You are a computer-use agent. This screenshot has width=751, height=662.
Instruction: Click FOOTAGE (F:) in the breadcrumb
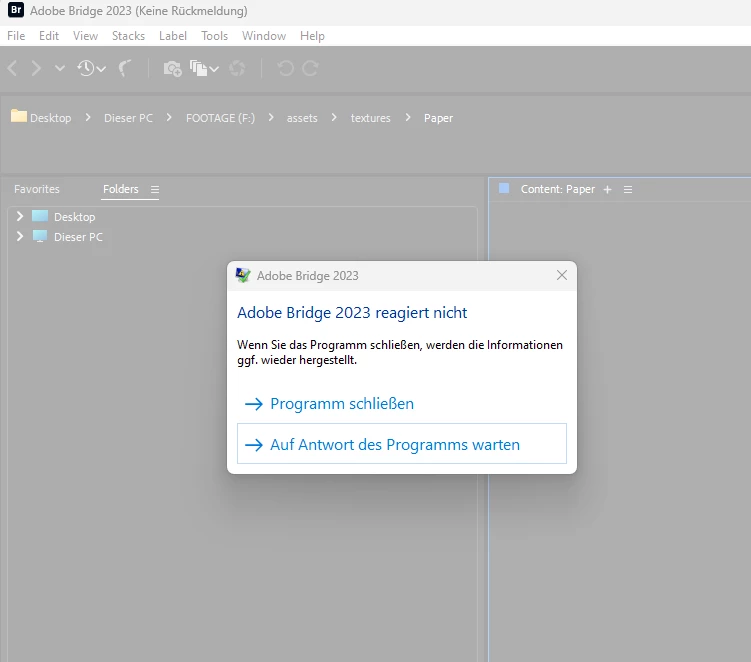[220, 118]
